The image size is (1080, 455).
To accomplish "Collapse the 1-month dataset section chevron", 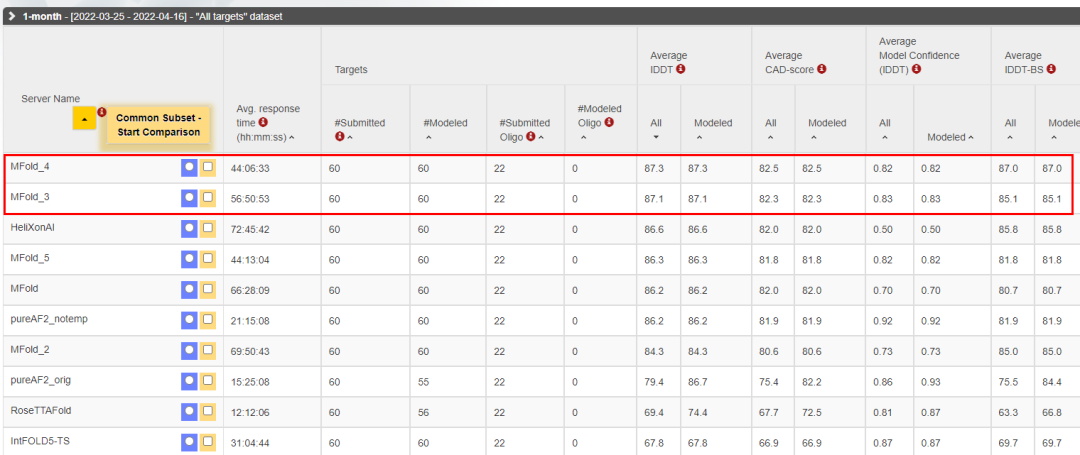I will tap(11, 17).
